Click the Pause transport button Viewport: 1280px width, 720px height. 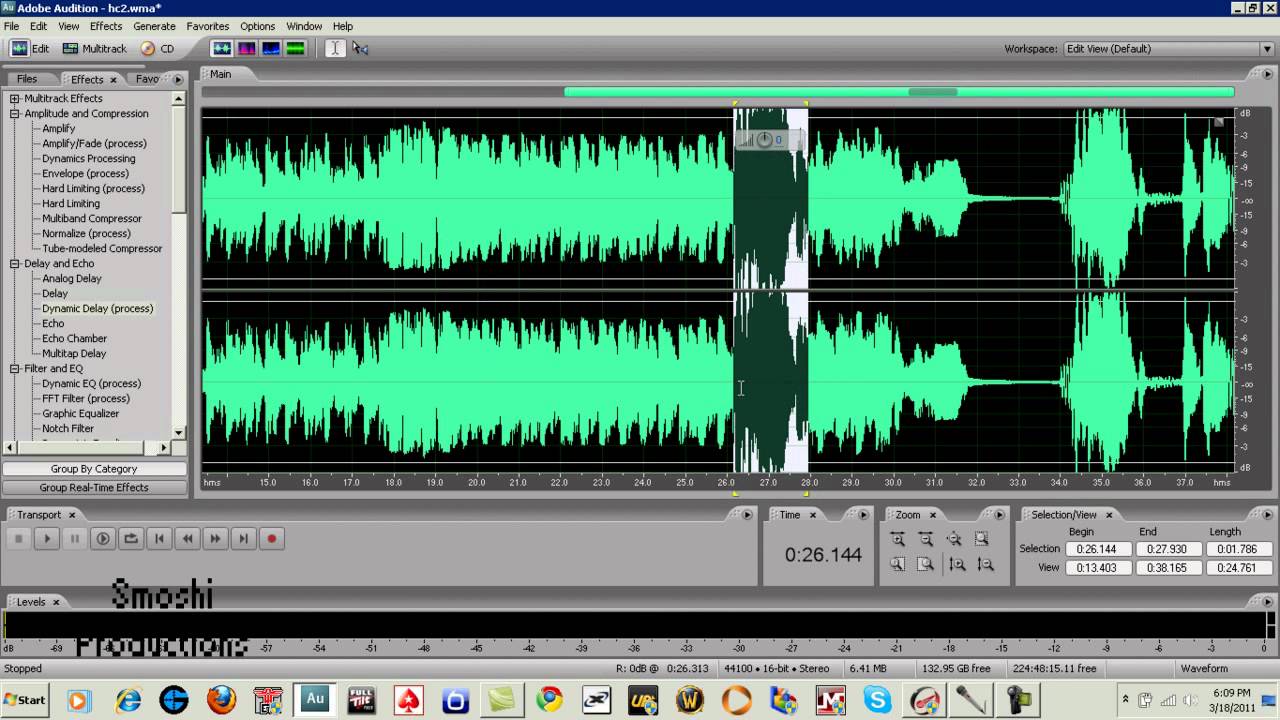74,538
